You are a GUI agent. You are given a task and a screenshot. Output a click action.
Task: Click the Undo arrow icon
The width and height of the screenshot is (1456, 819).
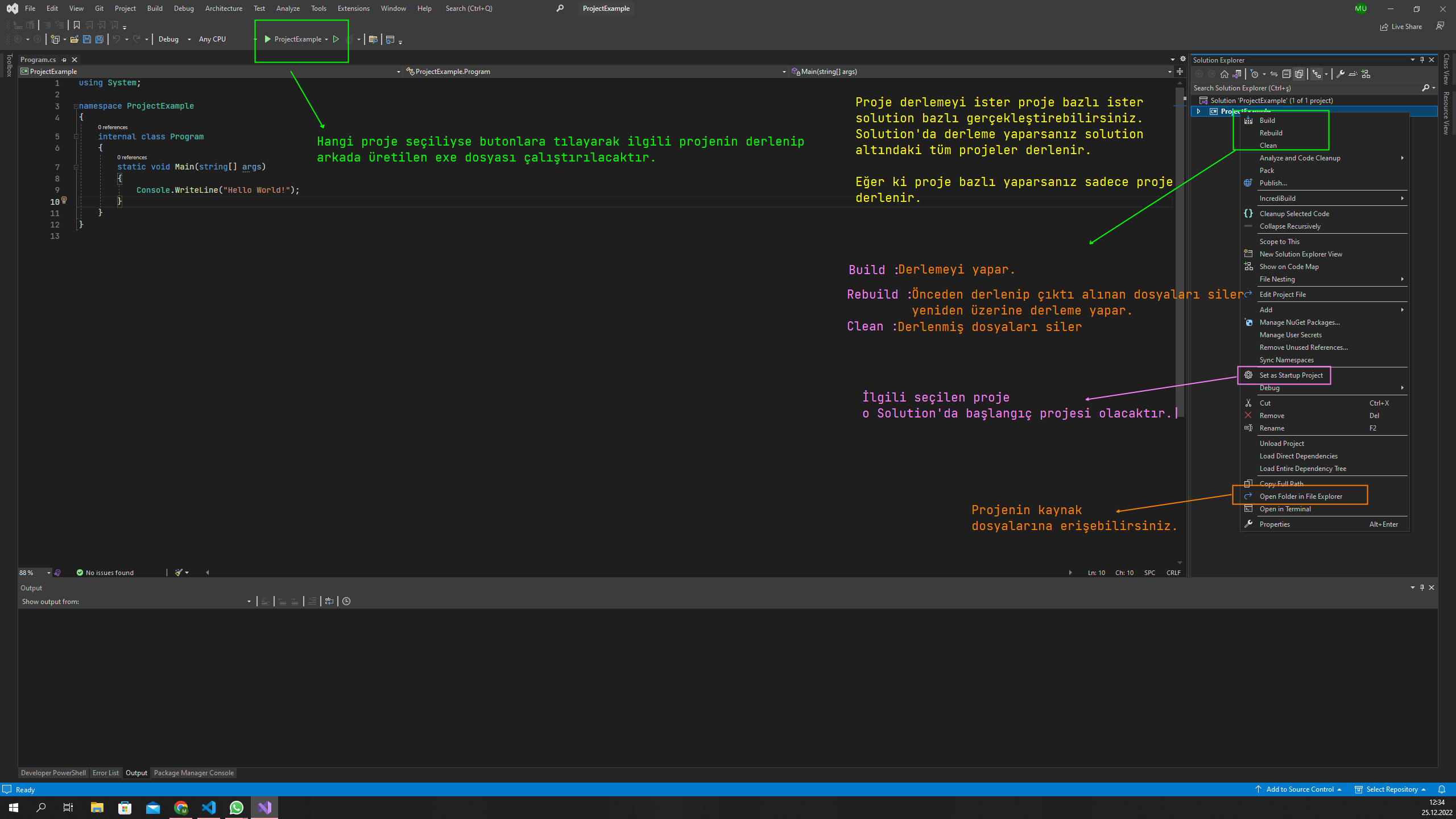click(116, 39)
